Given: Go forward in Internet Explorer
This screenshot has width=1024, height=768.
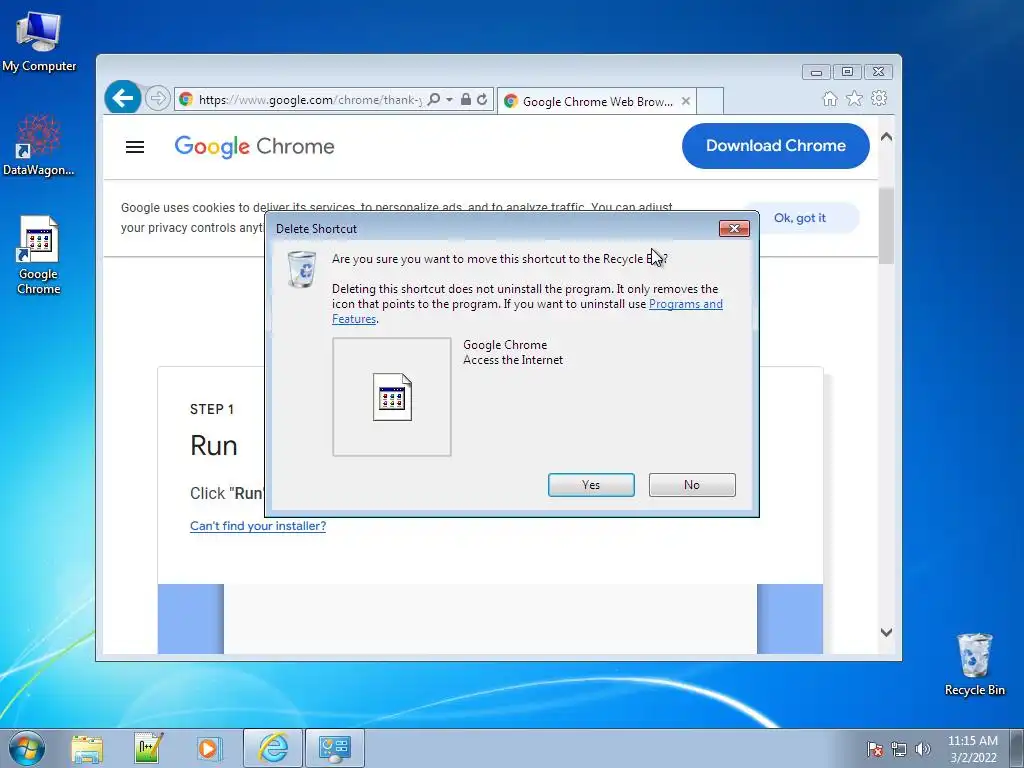Looking at the screenshot, I should pos(157,99).
